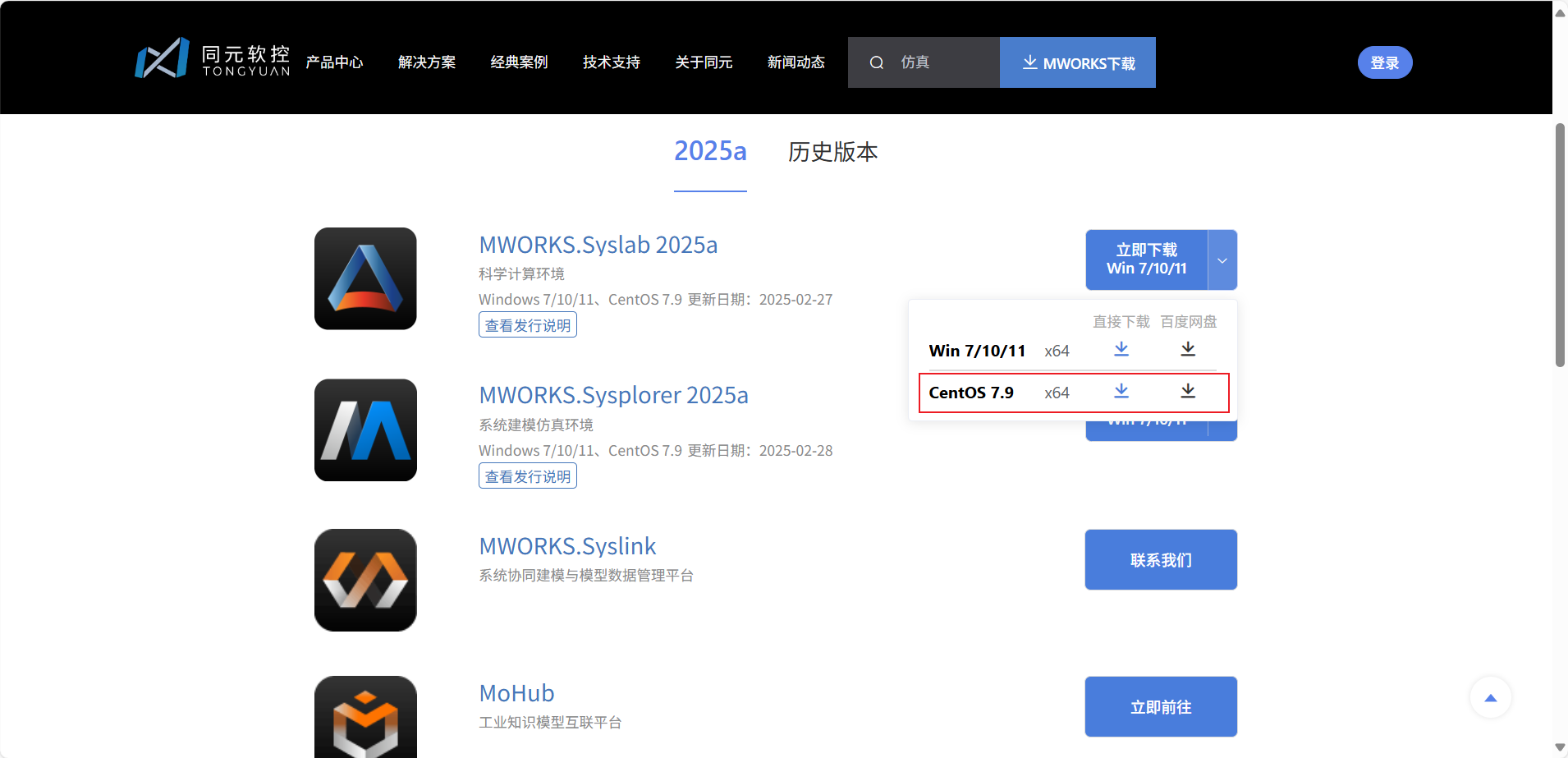Click the scrollbar up arrow
The image size is (1568, 758).
[1561, 11]
